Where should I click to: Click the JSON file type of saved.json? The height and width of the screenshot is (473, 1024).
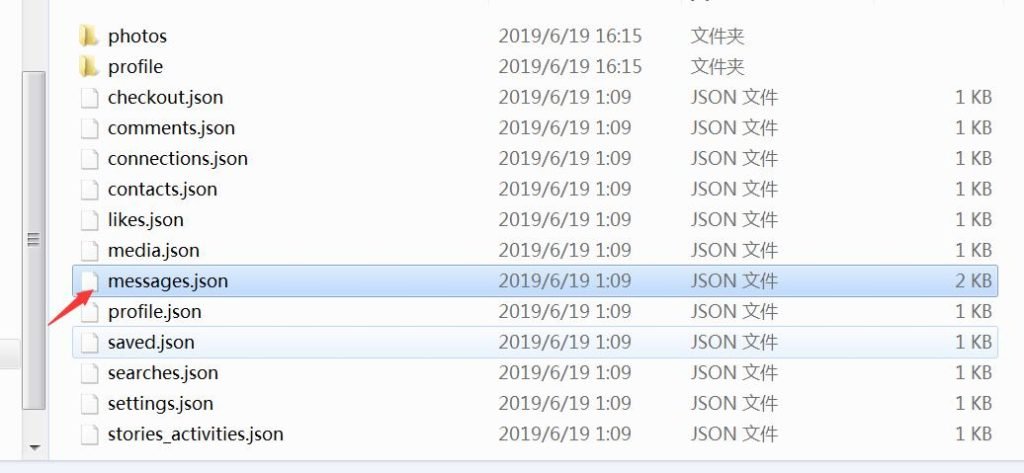tap(734, 342)
